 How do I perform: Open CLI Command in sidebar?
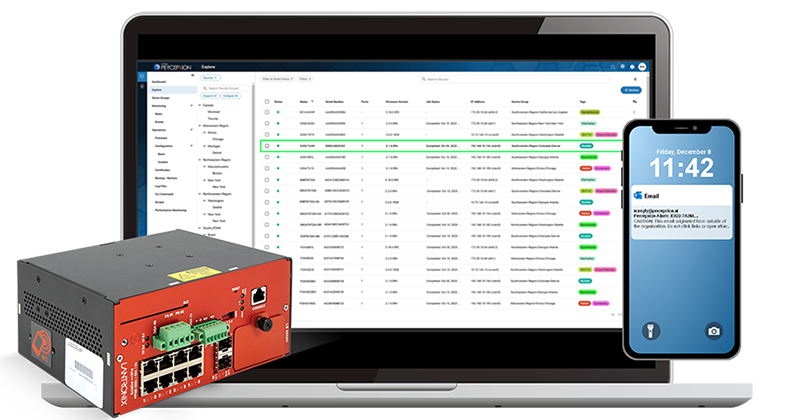tap(164, 194)
